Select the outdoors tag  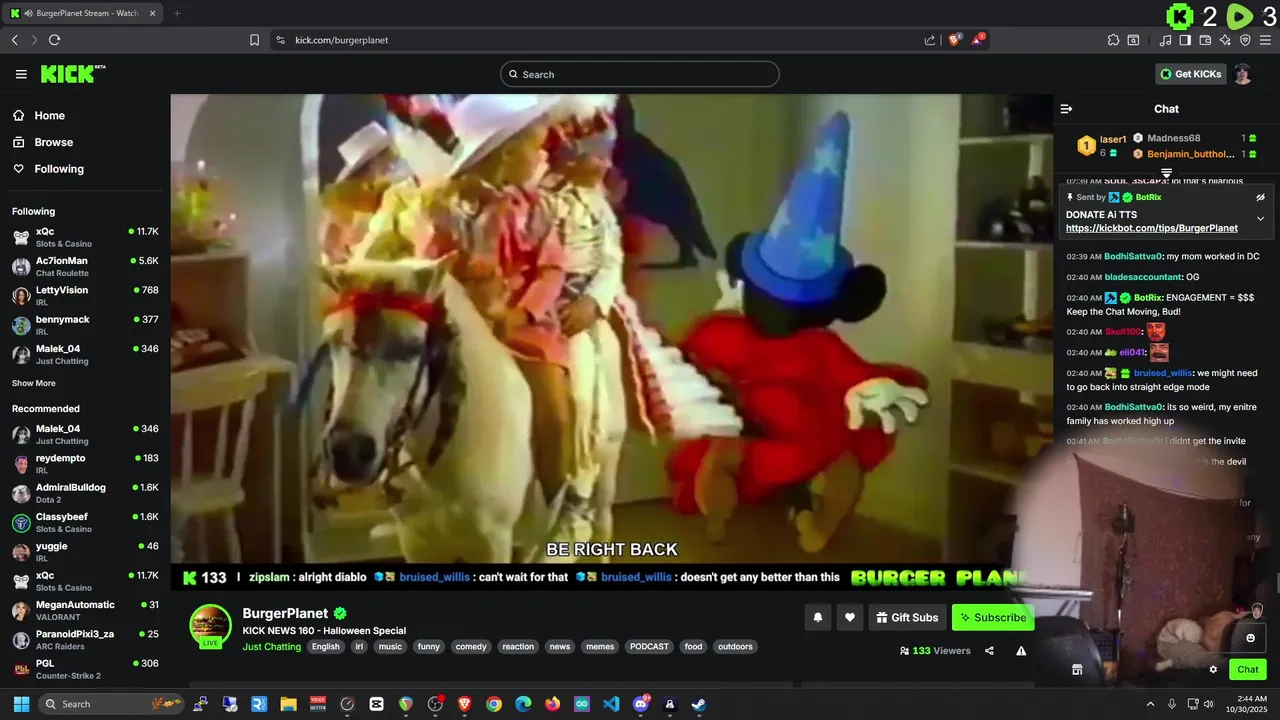tap(735, 647)
